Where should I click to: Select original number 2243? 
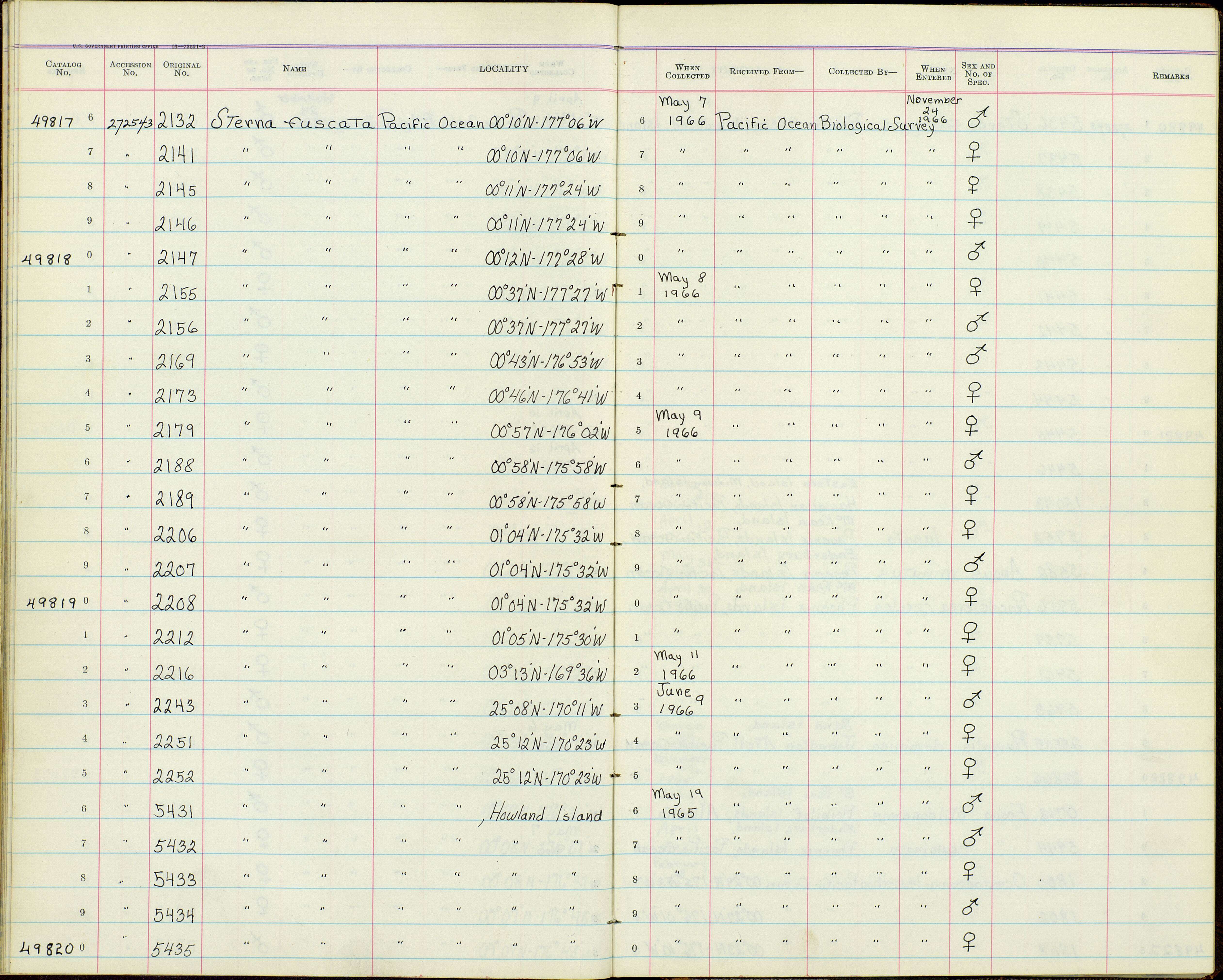174,706
